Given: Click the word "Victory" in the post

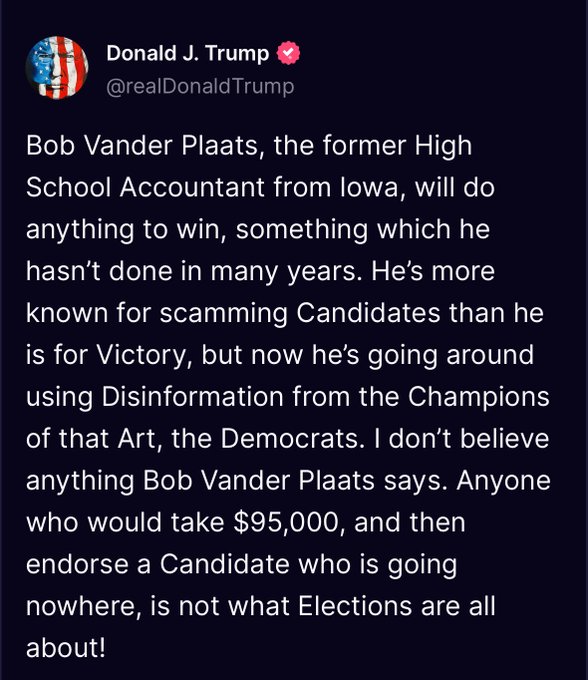Looking at the screenshot, I should tap(140, 356).
